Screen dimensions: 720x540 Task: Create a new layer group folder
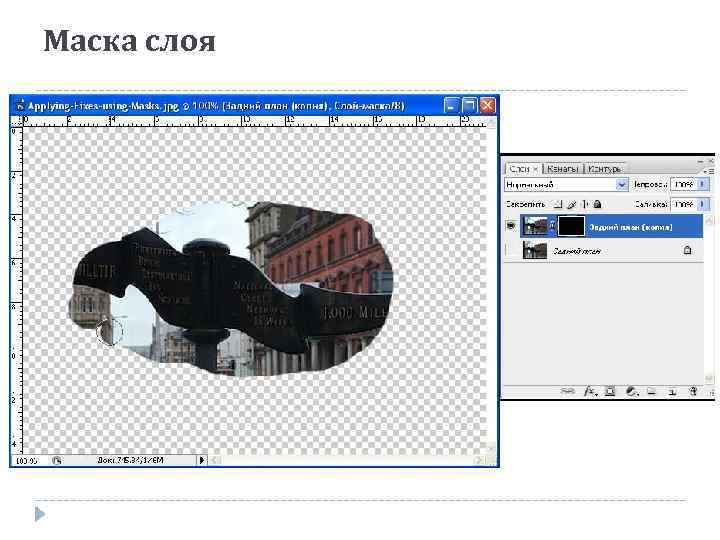coord(652,391)
